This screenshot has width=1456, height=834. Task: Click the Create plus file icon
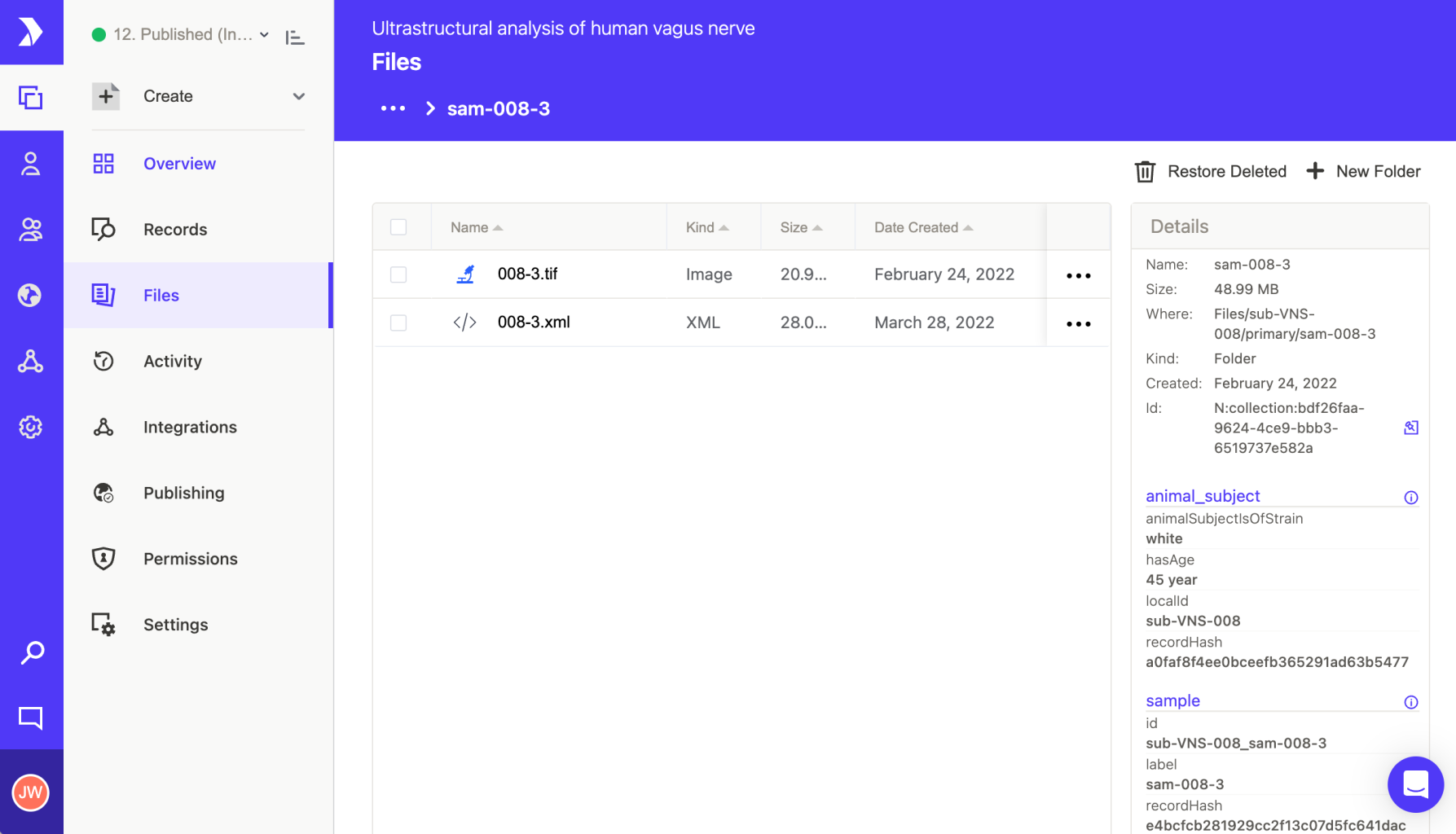(x=106, y=96)
